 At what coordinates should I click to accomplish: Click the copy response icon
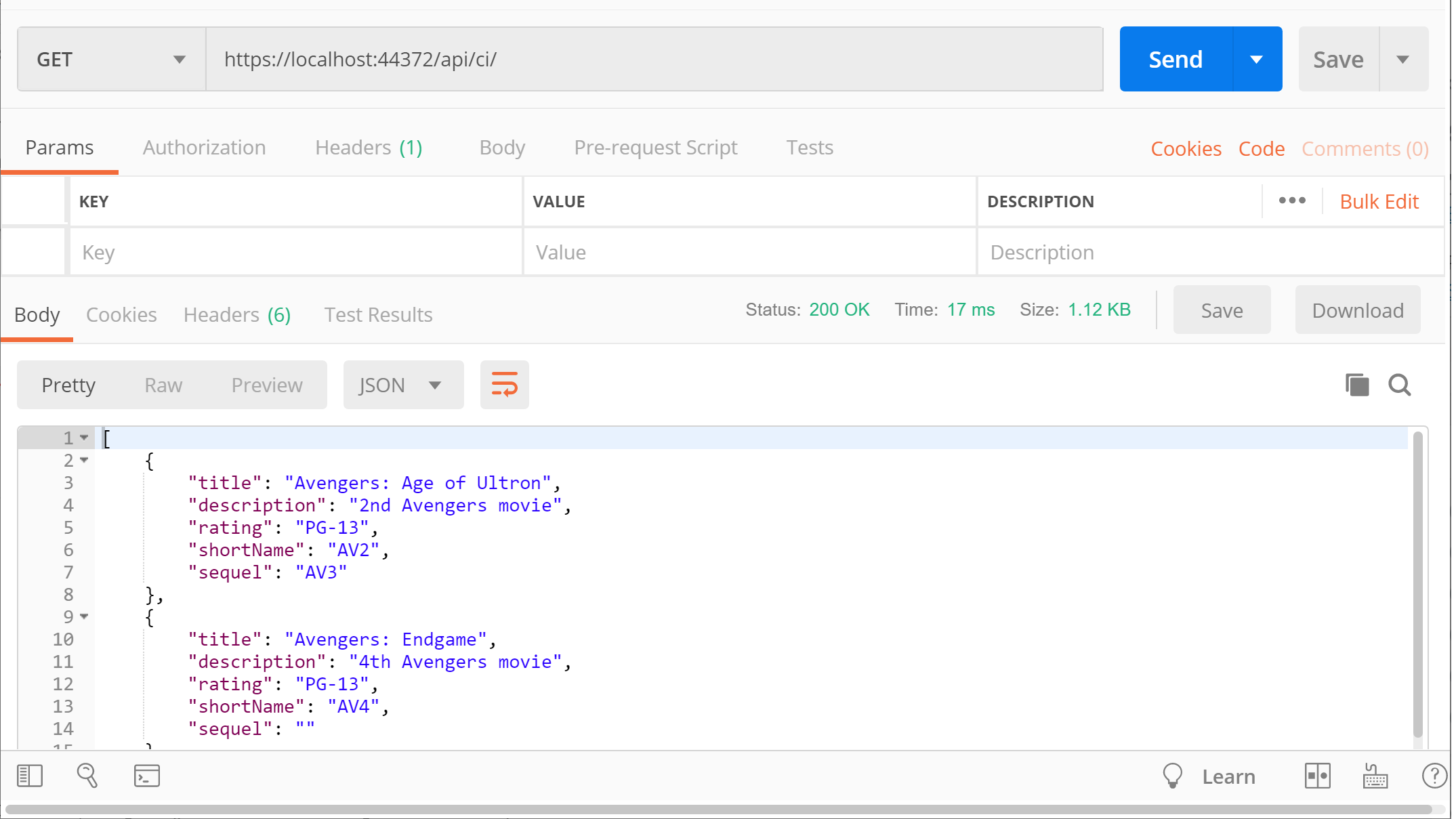pyautogui.click(x=1357, y=383)
